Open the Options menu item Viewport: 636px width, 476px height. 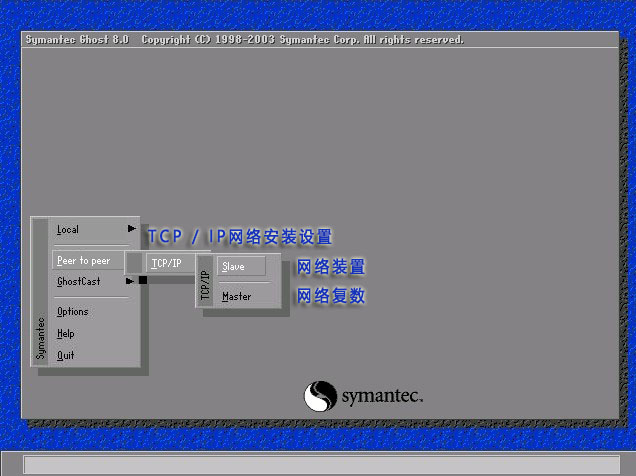click(73, 311)
